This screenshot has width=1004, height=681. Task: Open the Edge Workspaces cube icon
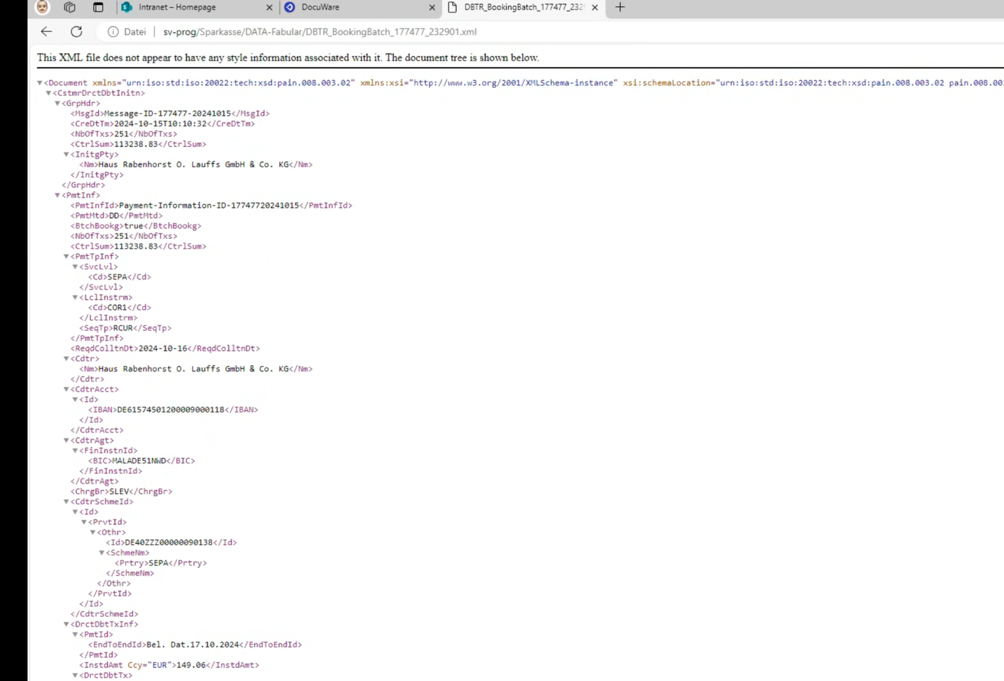coord(69,7)
